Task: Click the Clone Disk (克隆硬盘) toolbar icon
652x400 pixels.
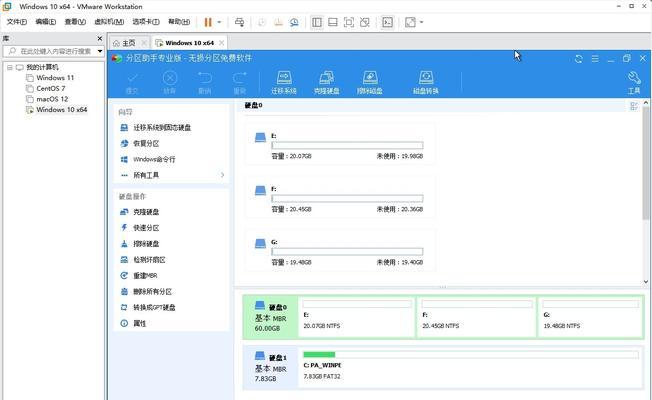Action: pyautogui.click(x=326, y=78)
